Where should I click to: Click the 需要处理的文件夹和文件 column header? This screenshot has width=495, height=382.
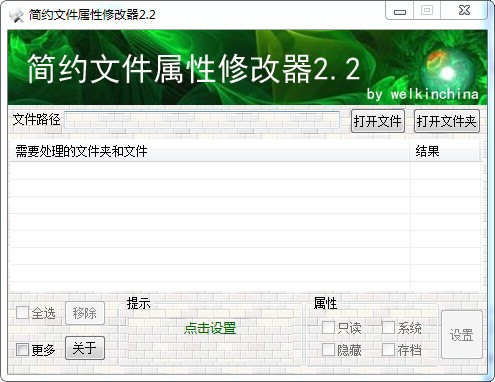click(209, 151)
